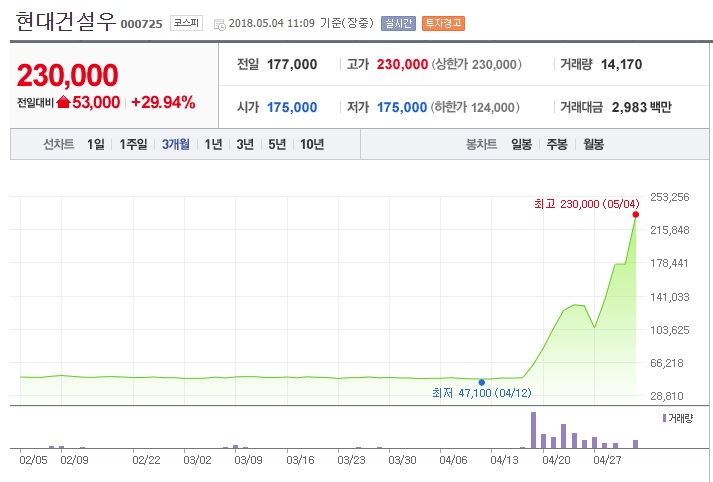713x482 pixels.
Task: Click the 코스피 market badge
Action: coord(184,22)
